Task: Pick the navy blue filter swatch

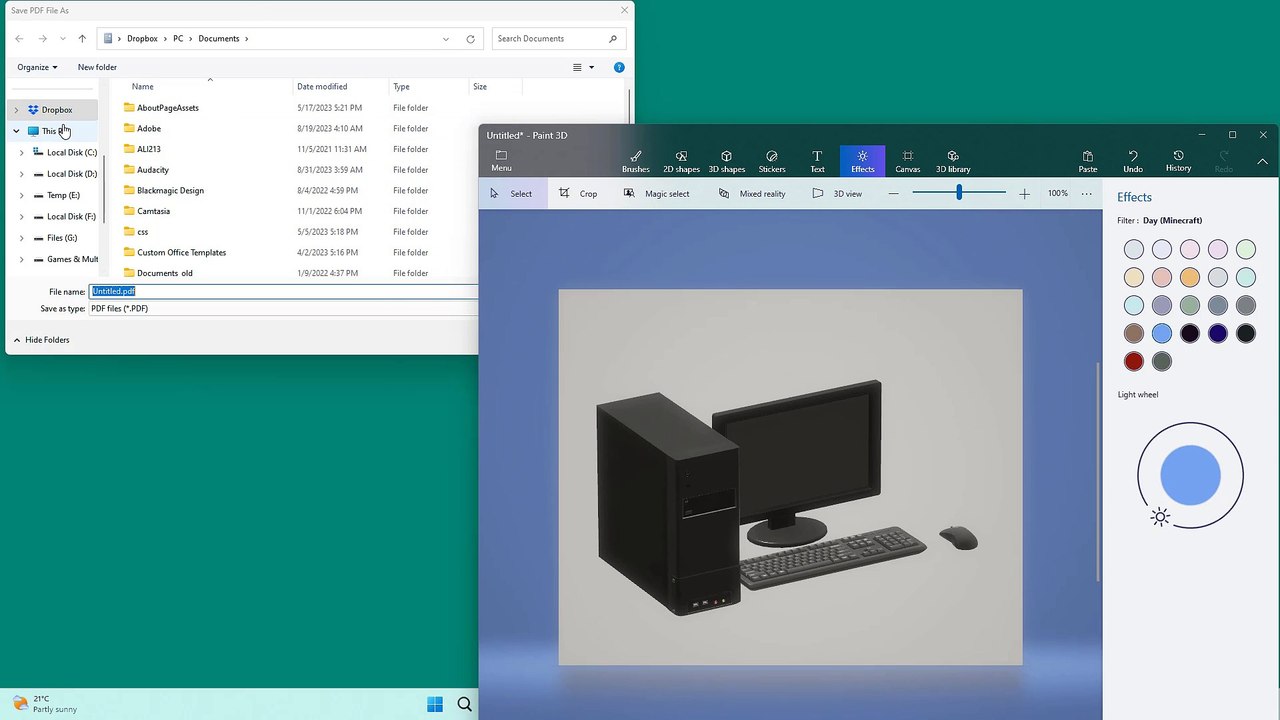Action: (1217, 333)
